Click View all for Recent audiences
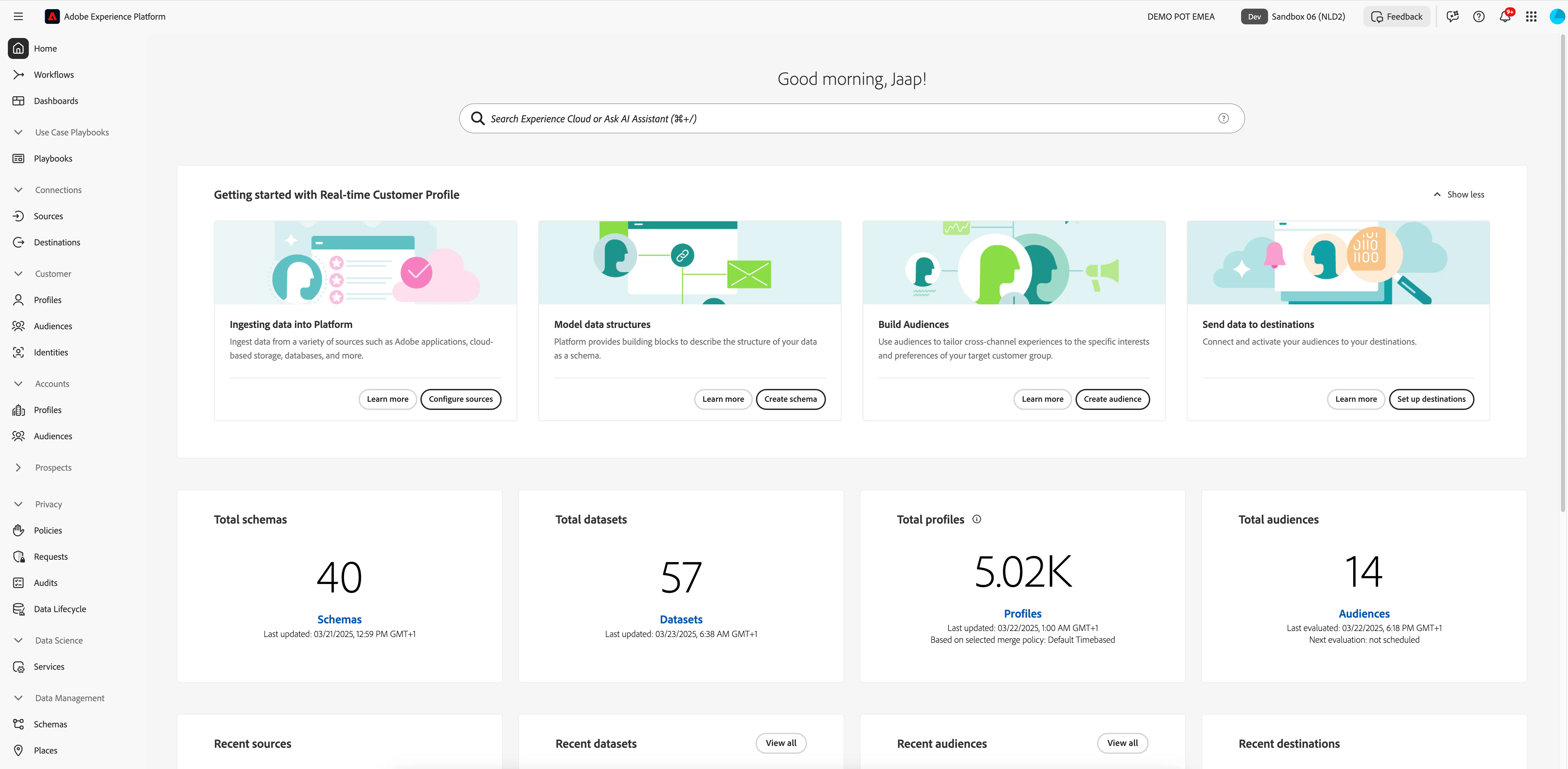 [1122, 743]
